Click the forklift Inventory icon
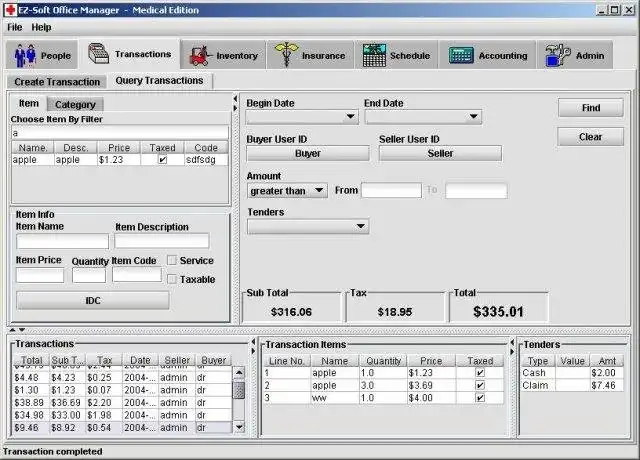This screenshot has height=460, width=640. coord(200,55)
